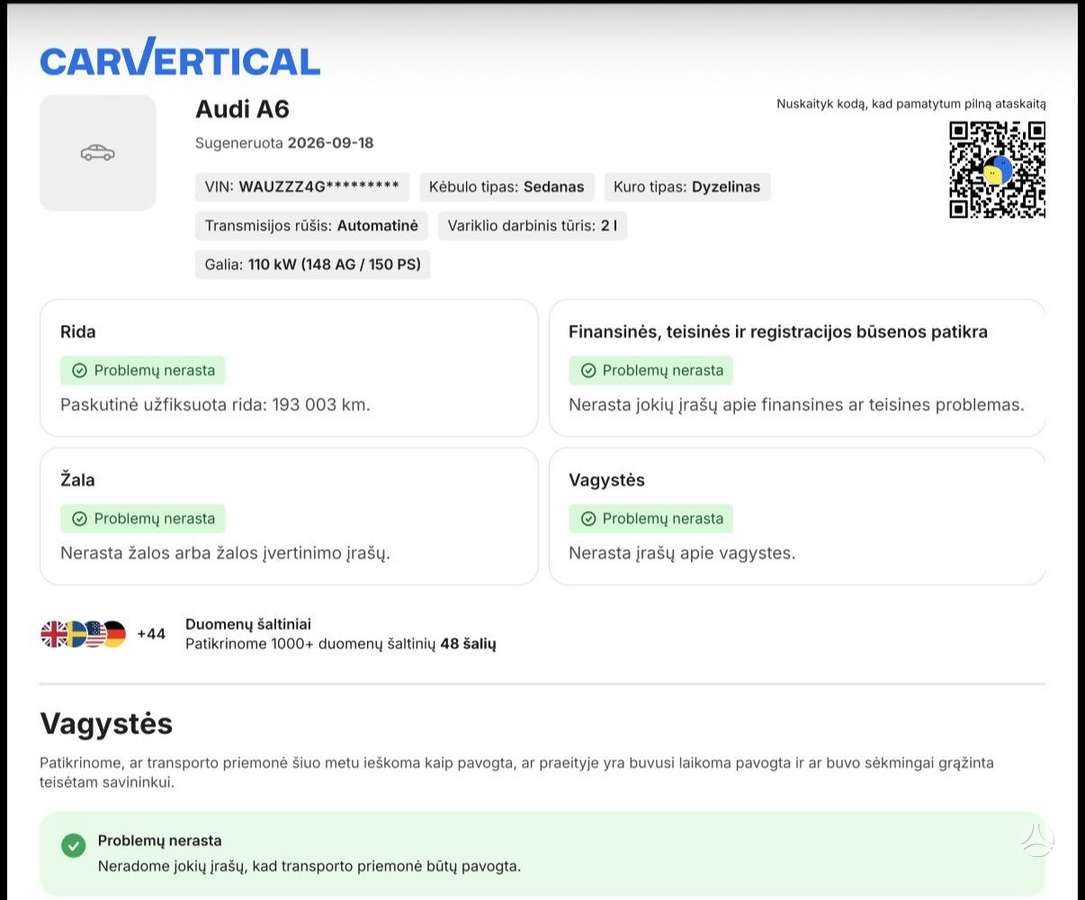Select the Kėbulo tipas: Sedanas chip
This screenshot has width=1085, height=900.
[507, 187]
